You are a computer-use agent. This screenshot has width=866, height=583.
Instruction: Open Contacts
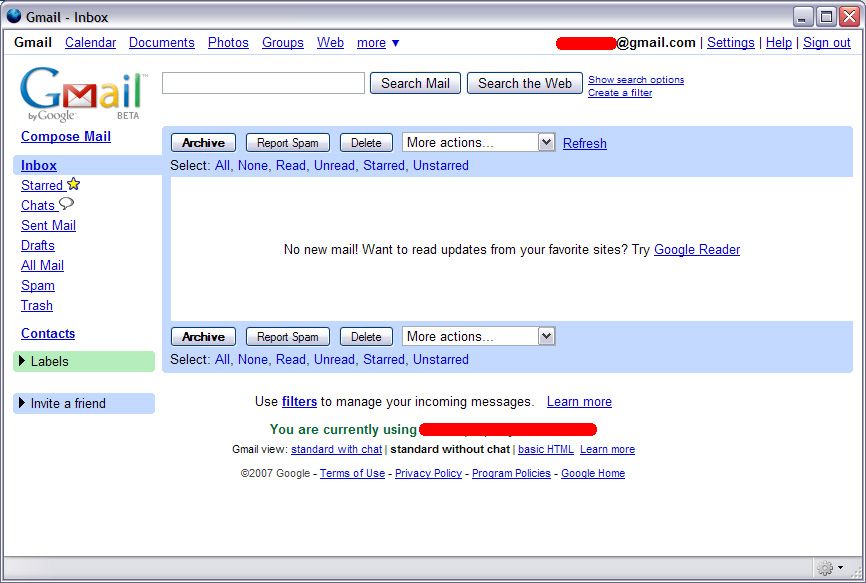point(48,333)
